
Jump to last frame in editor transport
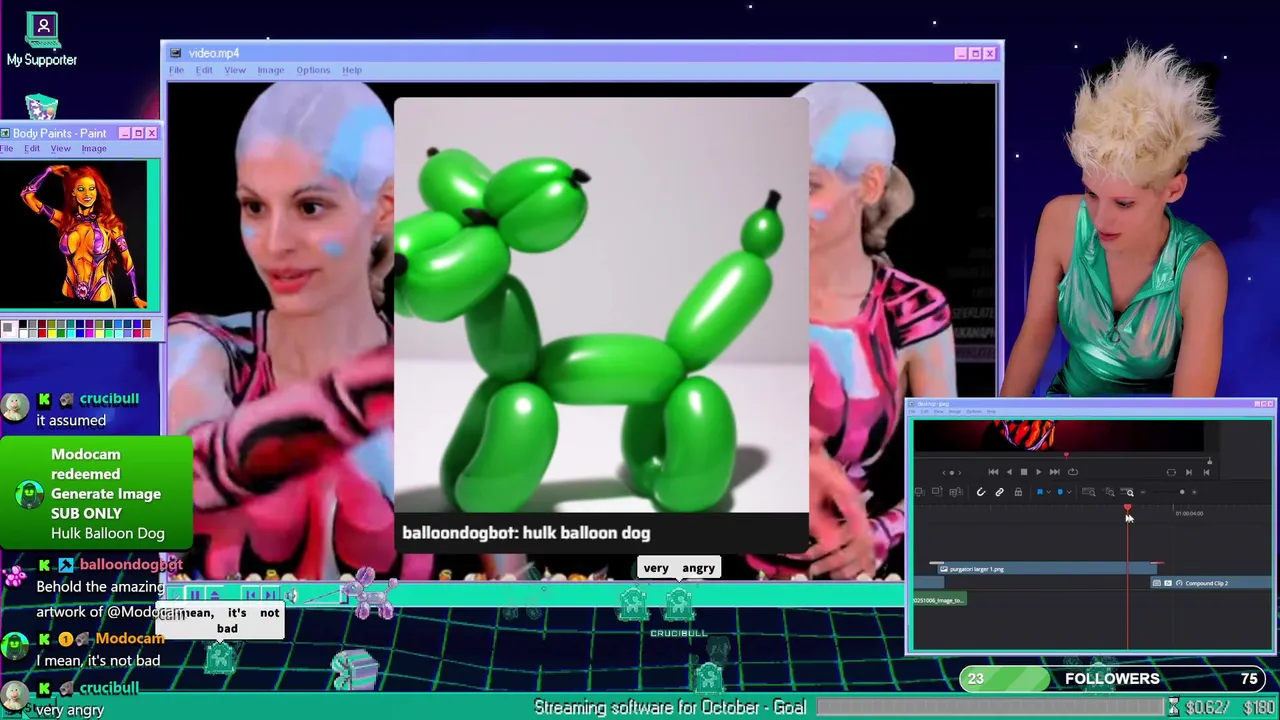1054,472
